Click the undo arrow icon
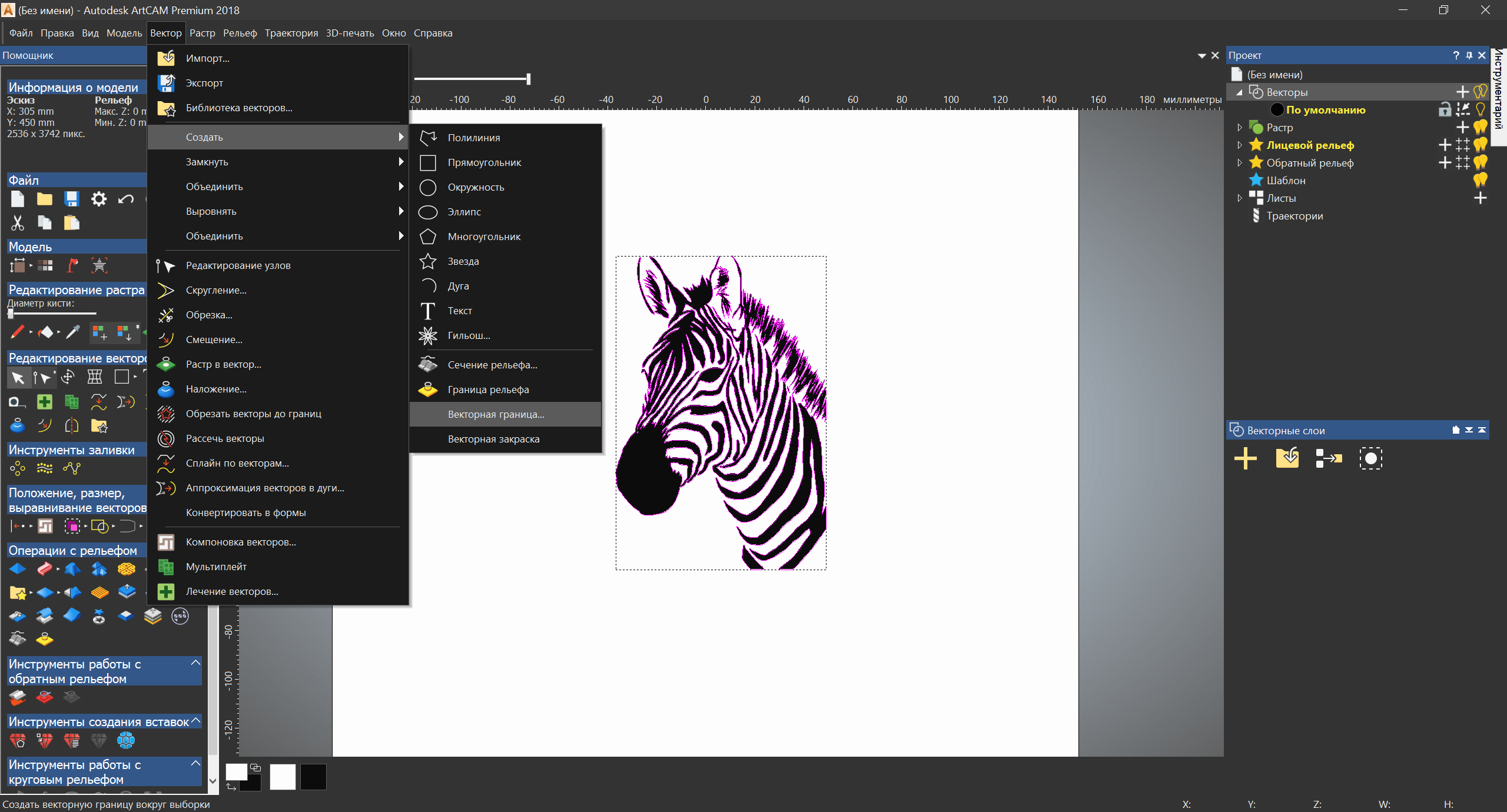The width and height of the screenshot is (1507, 812). pos(125,199)
